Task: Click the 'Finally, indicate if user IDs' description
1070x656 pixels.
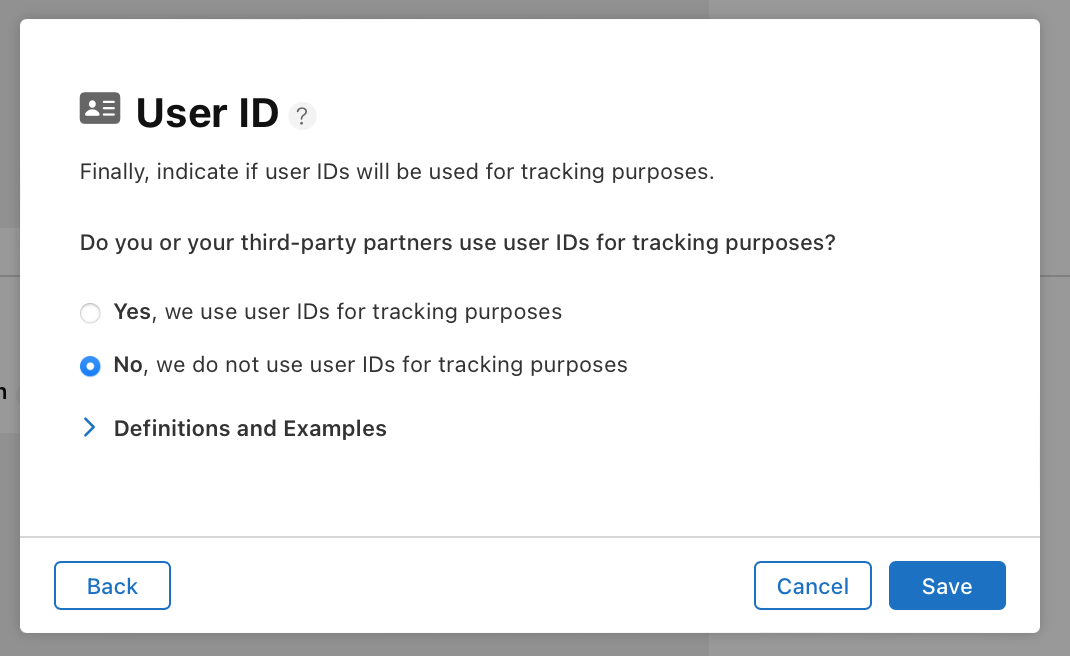Action: pos(396,171)
